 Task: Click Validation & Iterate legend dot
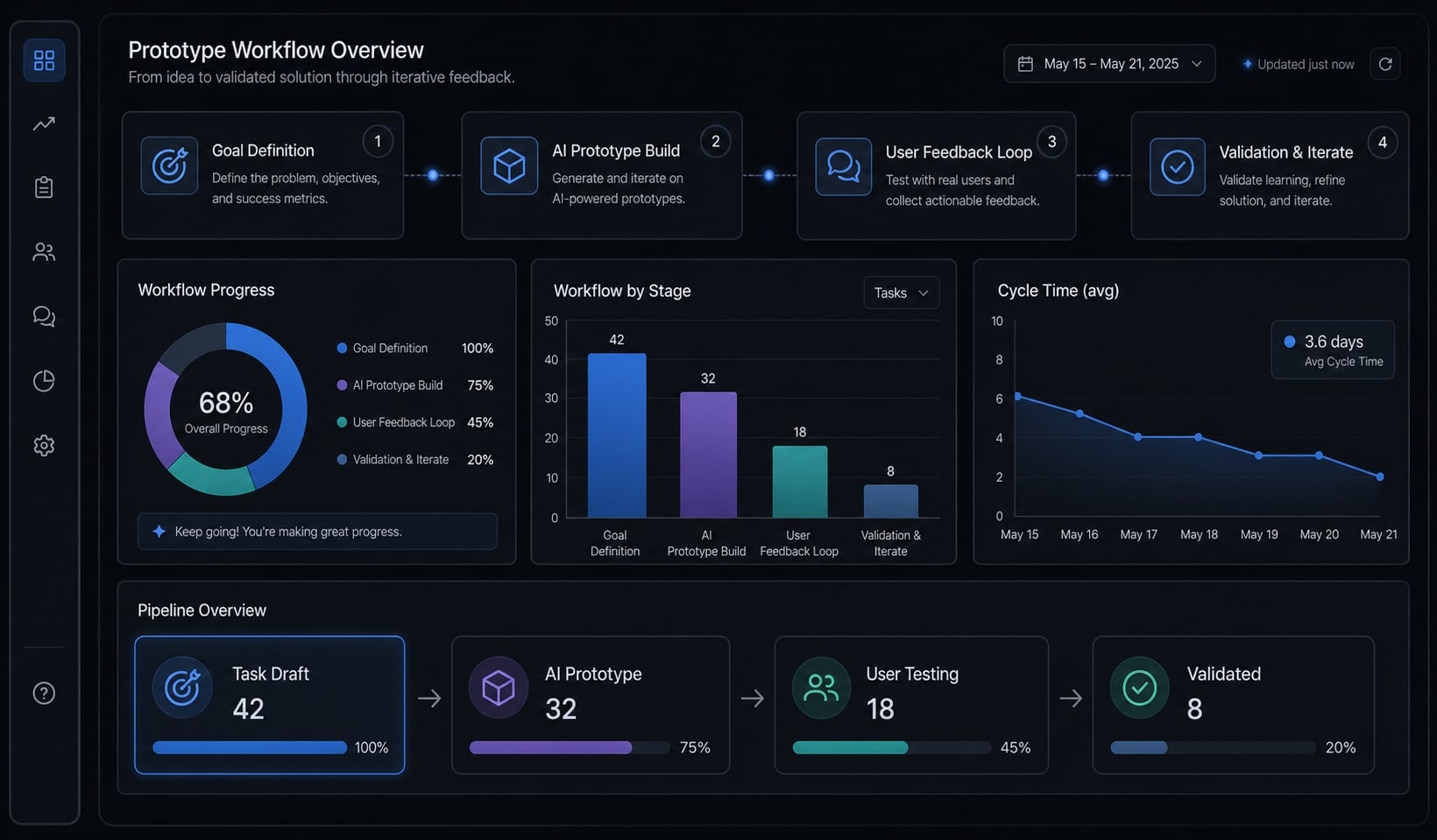coord(342,459)
